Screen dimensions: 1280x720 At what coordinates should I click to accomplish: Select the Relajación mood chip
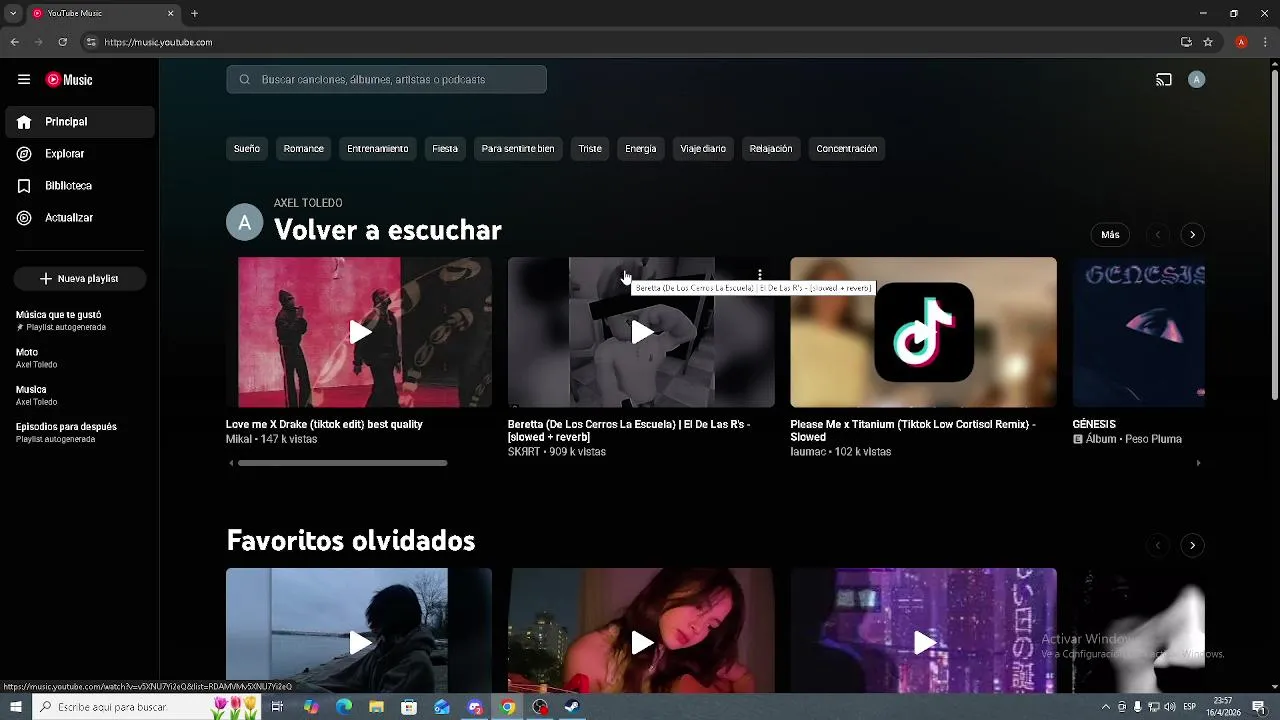point(771,149)
